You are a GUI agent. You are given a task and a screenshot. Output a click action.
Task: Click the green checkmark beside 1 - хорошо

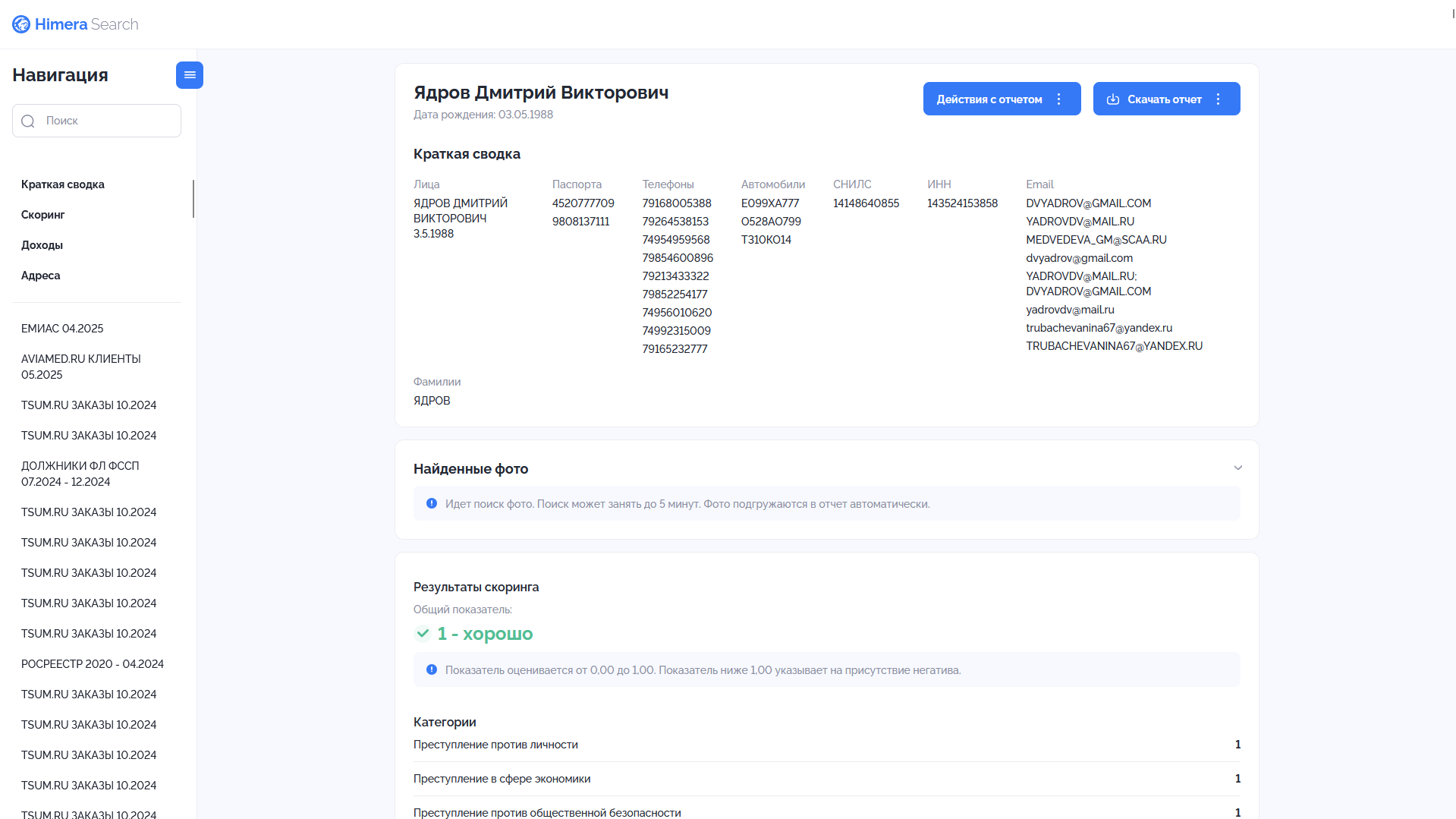[x=423, y=633]
